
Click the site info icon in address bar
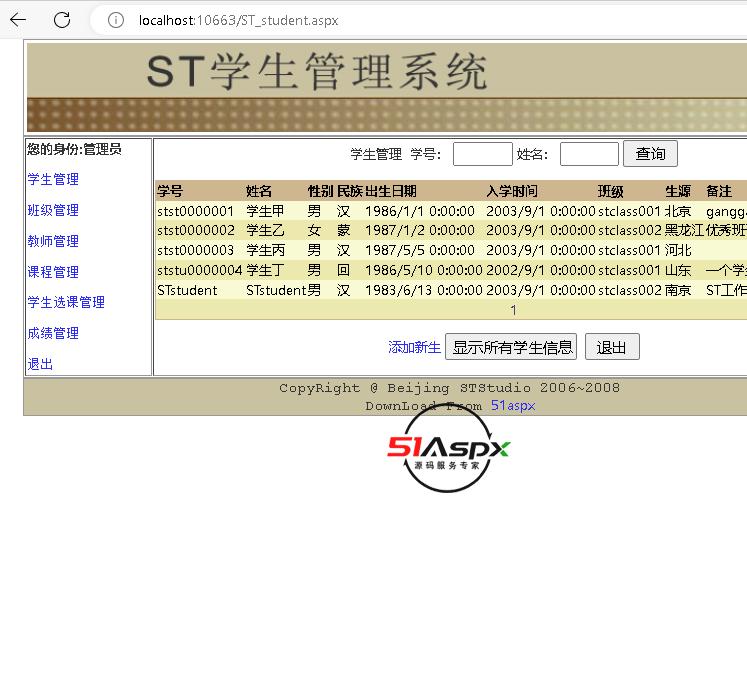116,20
